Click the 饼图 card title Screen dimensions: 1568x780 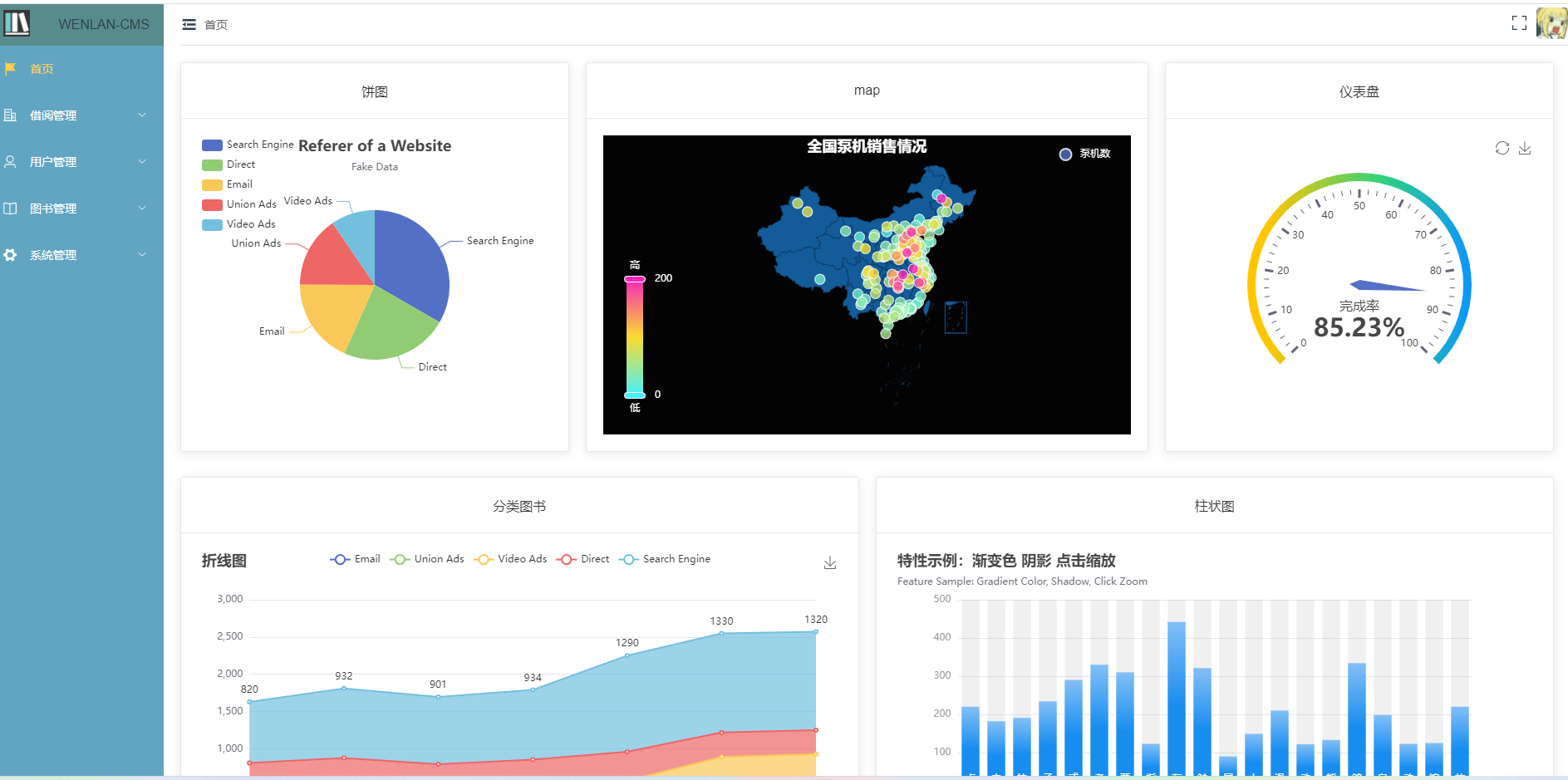(375, 91)
